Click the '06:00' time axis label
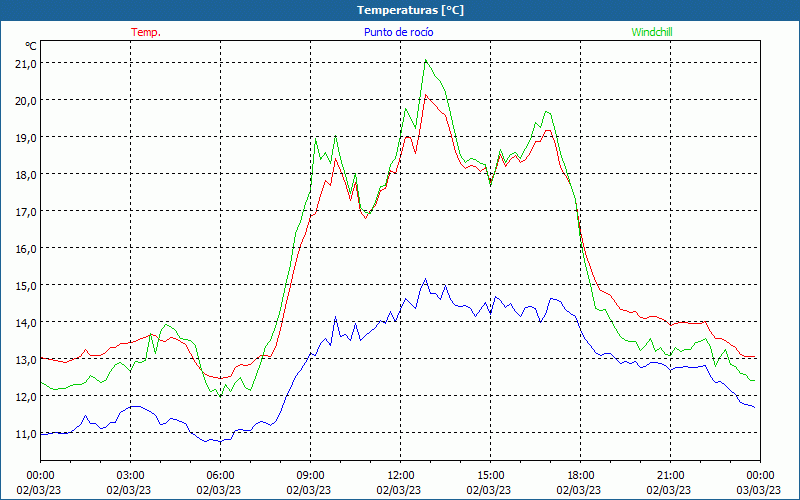 (220, 476)
